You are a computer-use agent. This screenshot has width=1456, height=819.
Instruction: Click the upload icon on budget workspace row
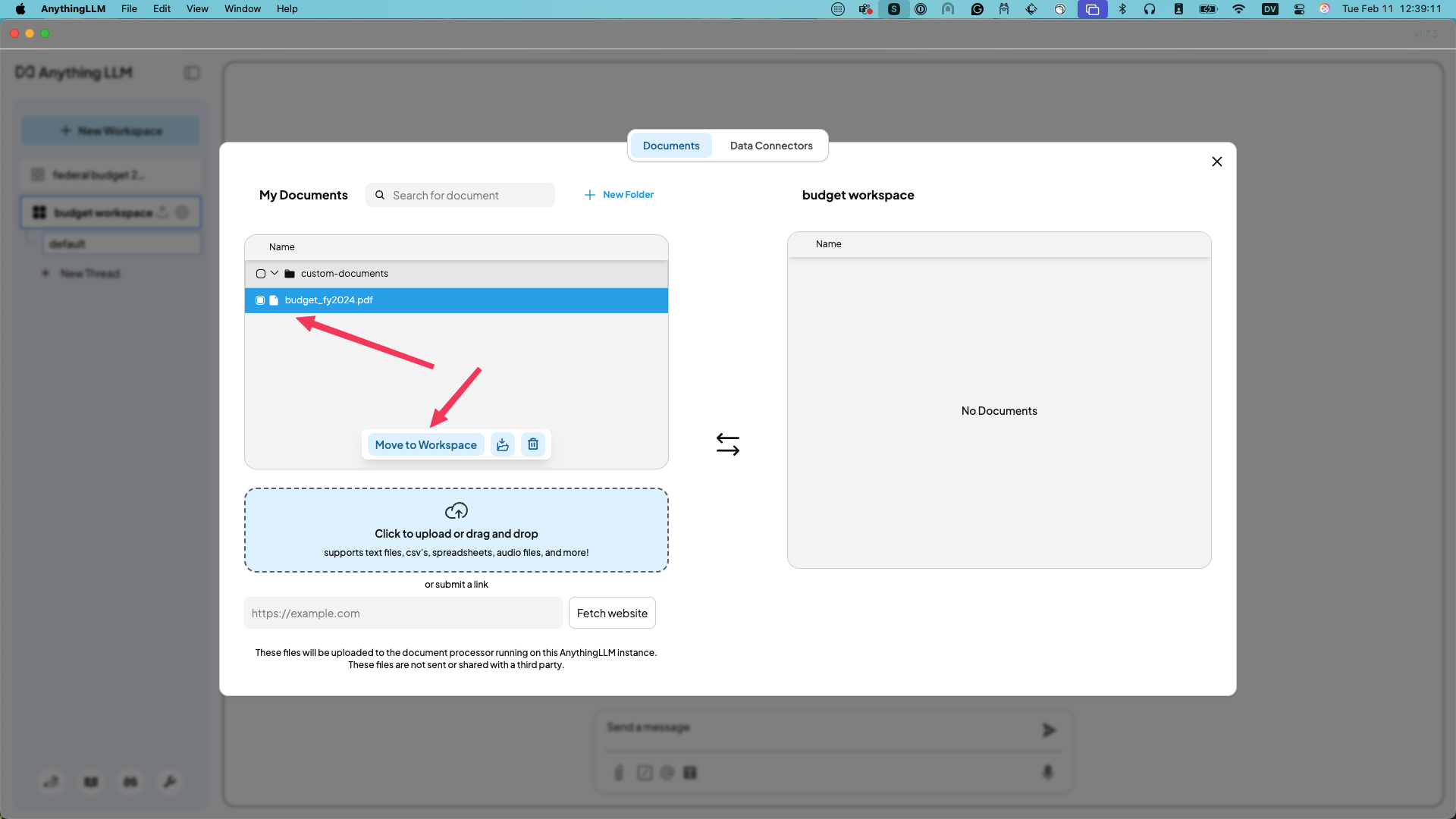(162, 213)
